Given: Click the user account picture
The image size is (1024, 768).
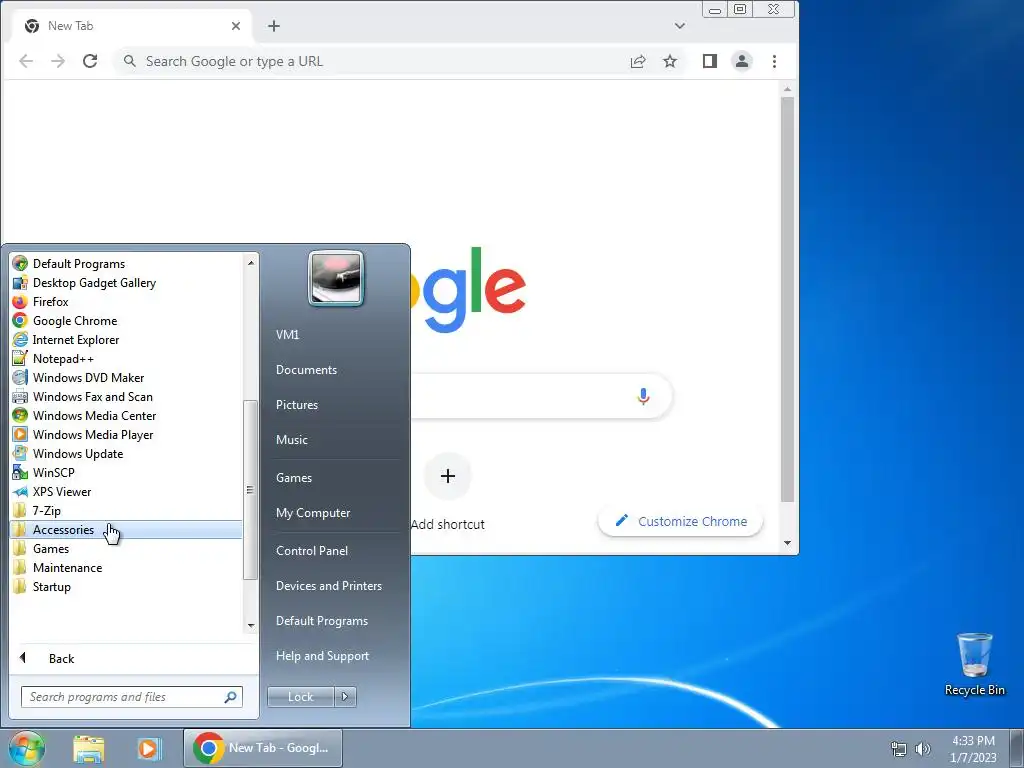Looking at the screenshot, I should point(336,278).
